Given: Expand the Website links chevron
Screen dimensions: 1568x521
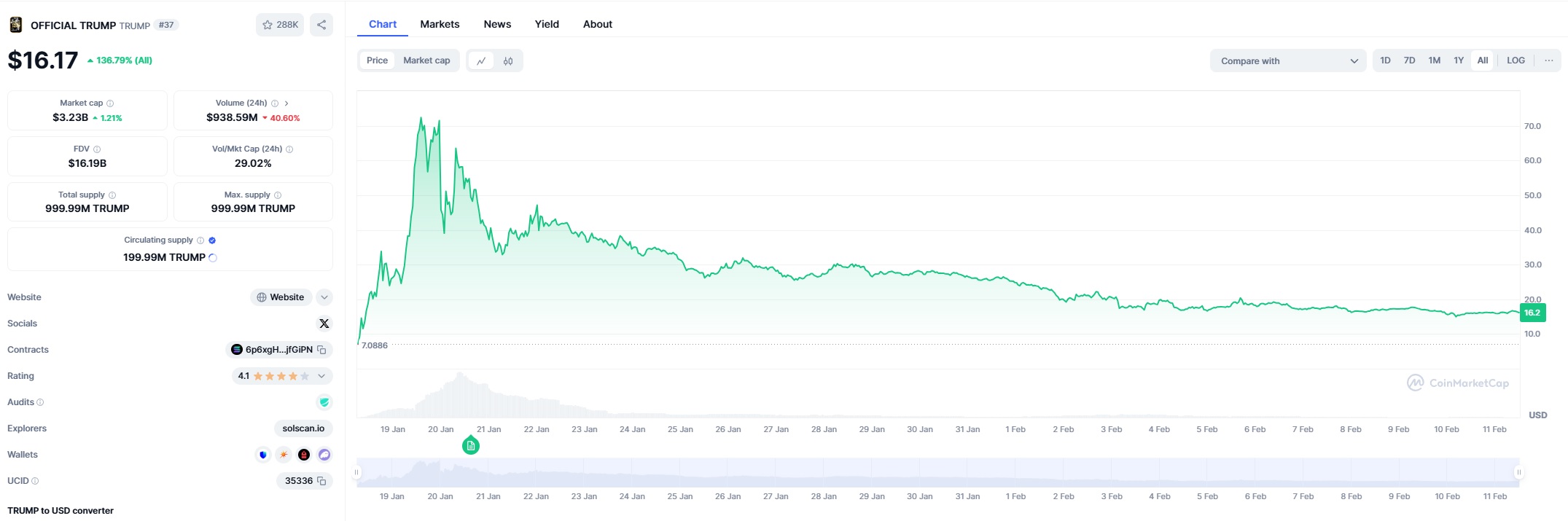Looking at the screenshot, I should [324, 297].
